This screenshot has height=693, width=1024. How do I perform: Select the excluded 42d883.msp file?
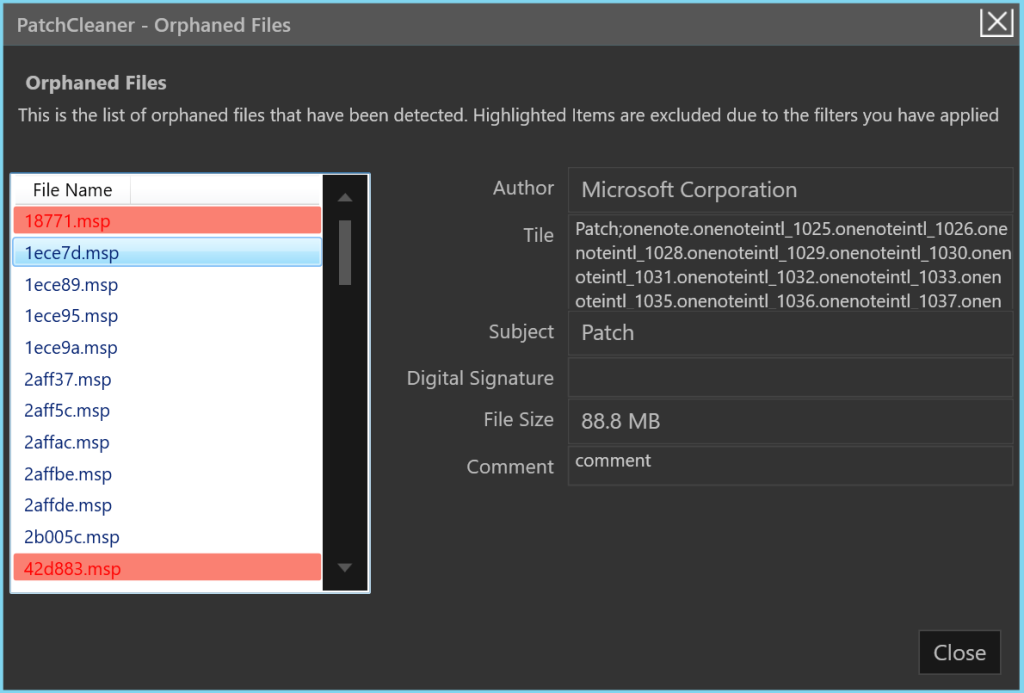(x=167, y=569)
